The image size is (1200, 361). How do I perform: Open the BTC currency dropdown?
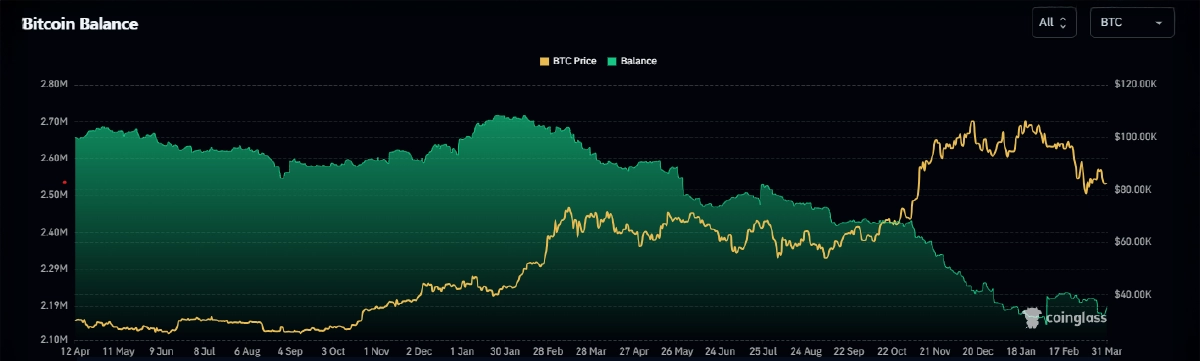click(x=1132, y=22)
